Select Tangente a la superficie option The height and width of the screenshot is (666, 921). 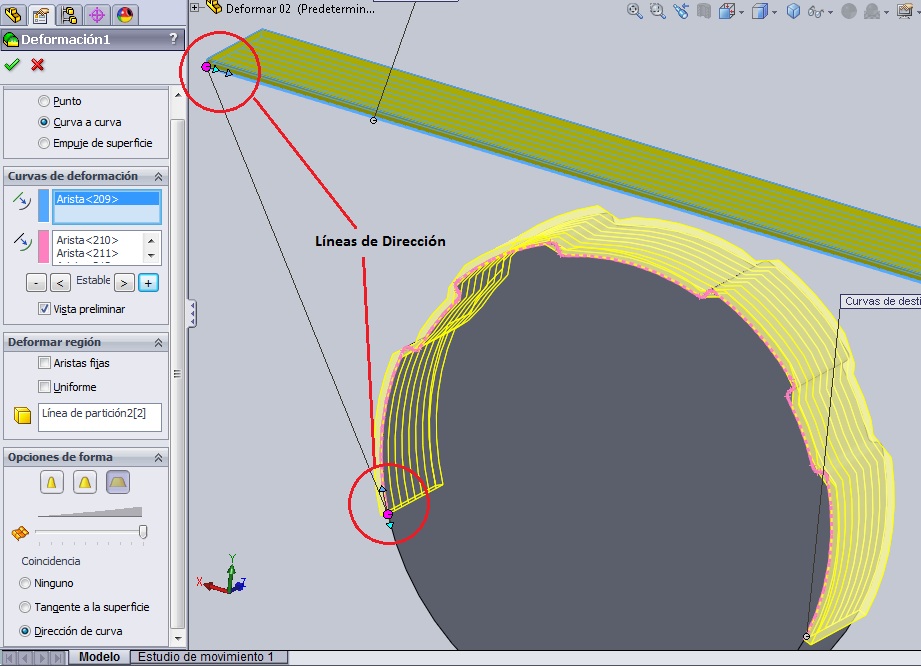pos(25,607)
